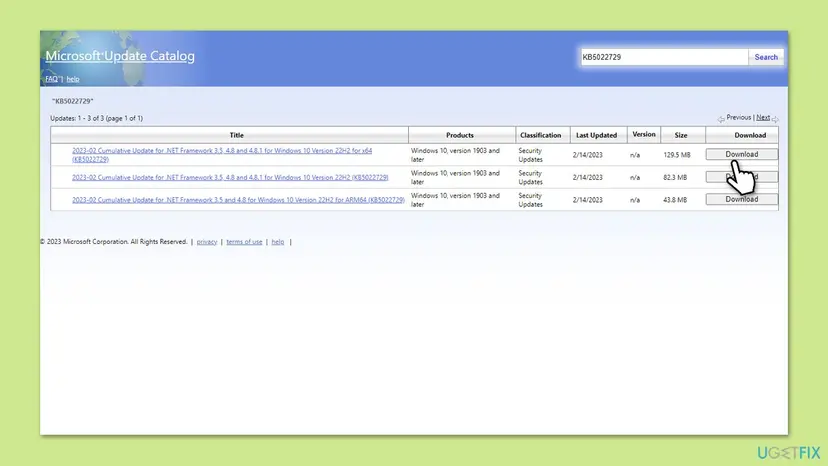This screenshot has height=466, width=828.
Task: Open the help link in the footer
Action: tap(278, 242)
